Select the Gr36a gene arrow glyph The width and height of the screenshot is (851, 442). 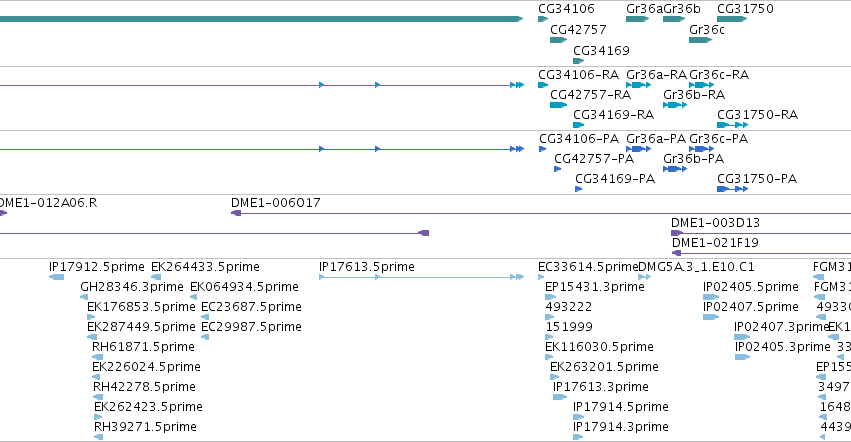tap(637, 19)
